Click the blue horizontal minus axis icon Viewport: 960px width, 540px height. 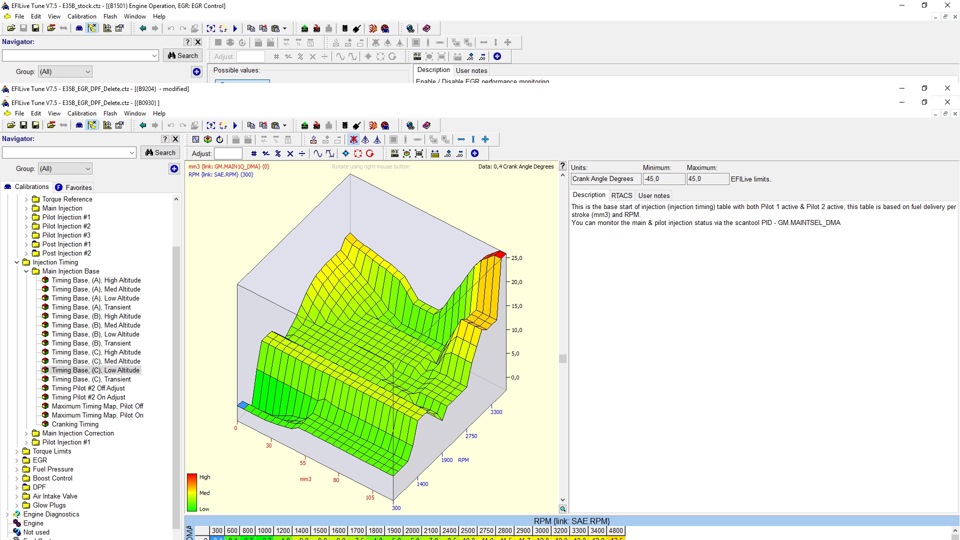pos(461,140)
